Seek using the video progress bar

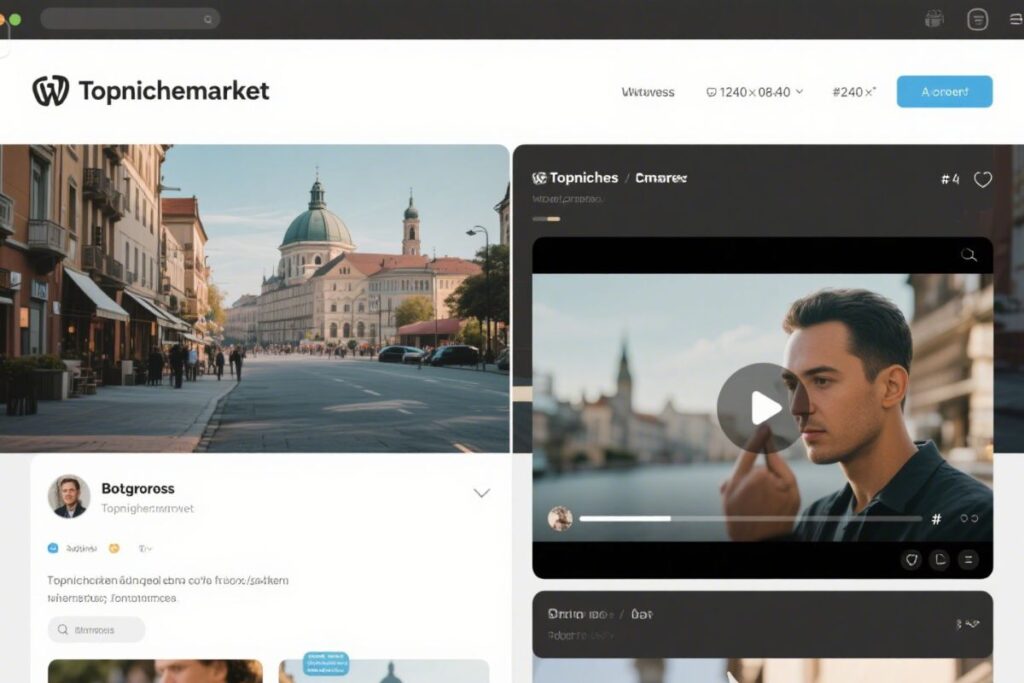[750, 518]
